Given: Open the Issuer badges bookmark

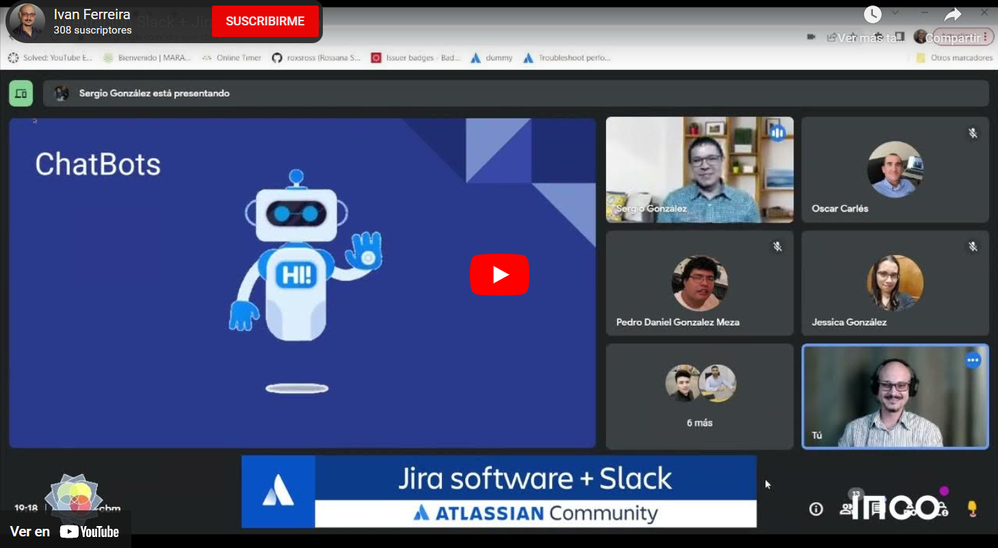Looking at the screenshot, I should (x=416, y=58).
